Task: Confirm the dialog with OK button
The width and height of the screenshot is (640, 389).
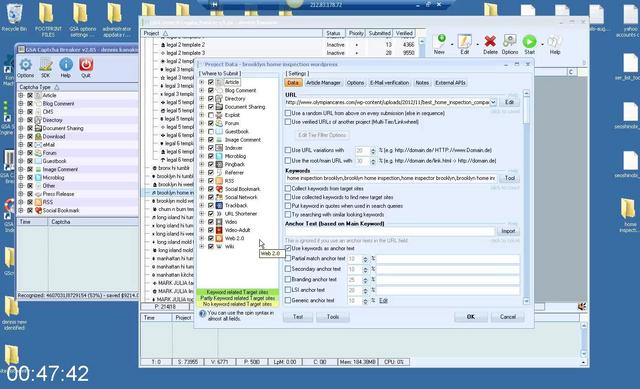Action: pyautogui.click(x=471, y=317)
